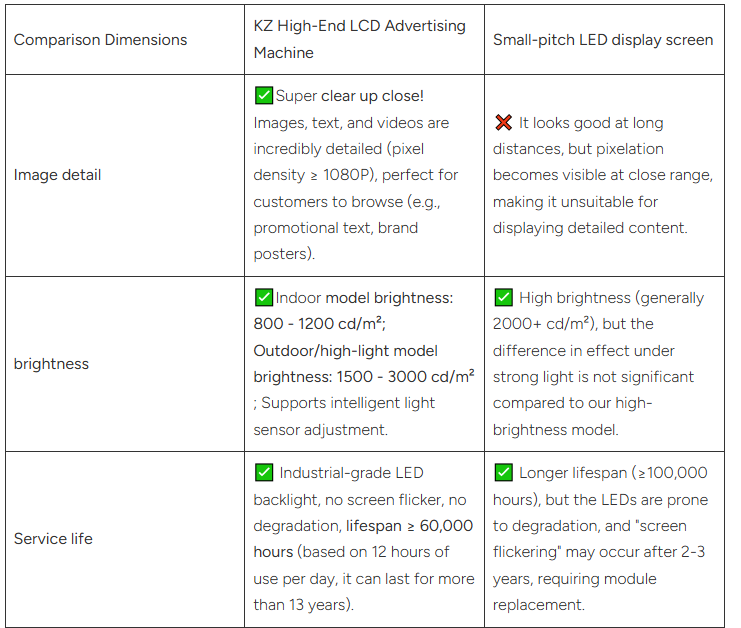Click the text Supports intelligent light sensor adjustment
741x628 pixels.
pyautogui.click(x=344, y=416)
